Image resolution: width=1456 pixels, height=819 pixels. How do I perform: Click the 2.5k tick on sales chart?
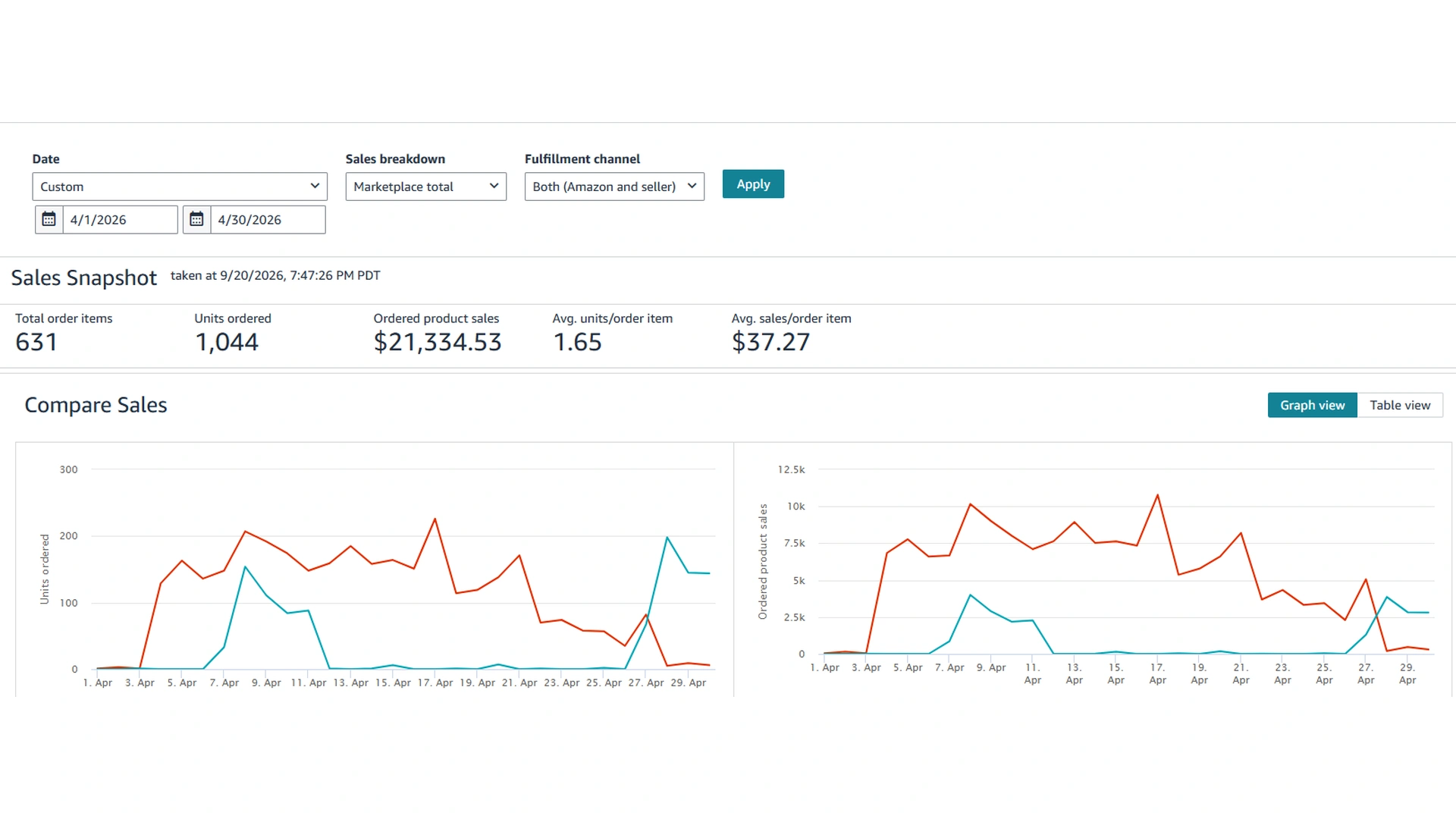[795, 617]
